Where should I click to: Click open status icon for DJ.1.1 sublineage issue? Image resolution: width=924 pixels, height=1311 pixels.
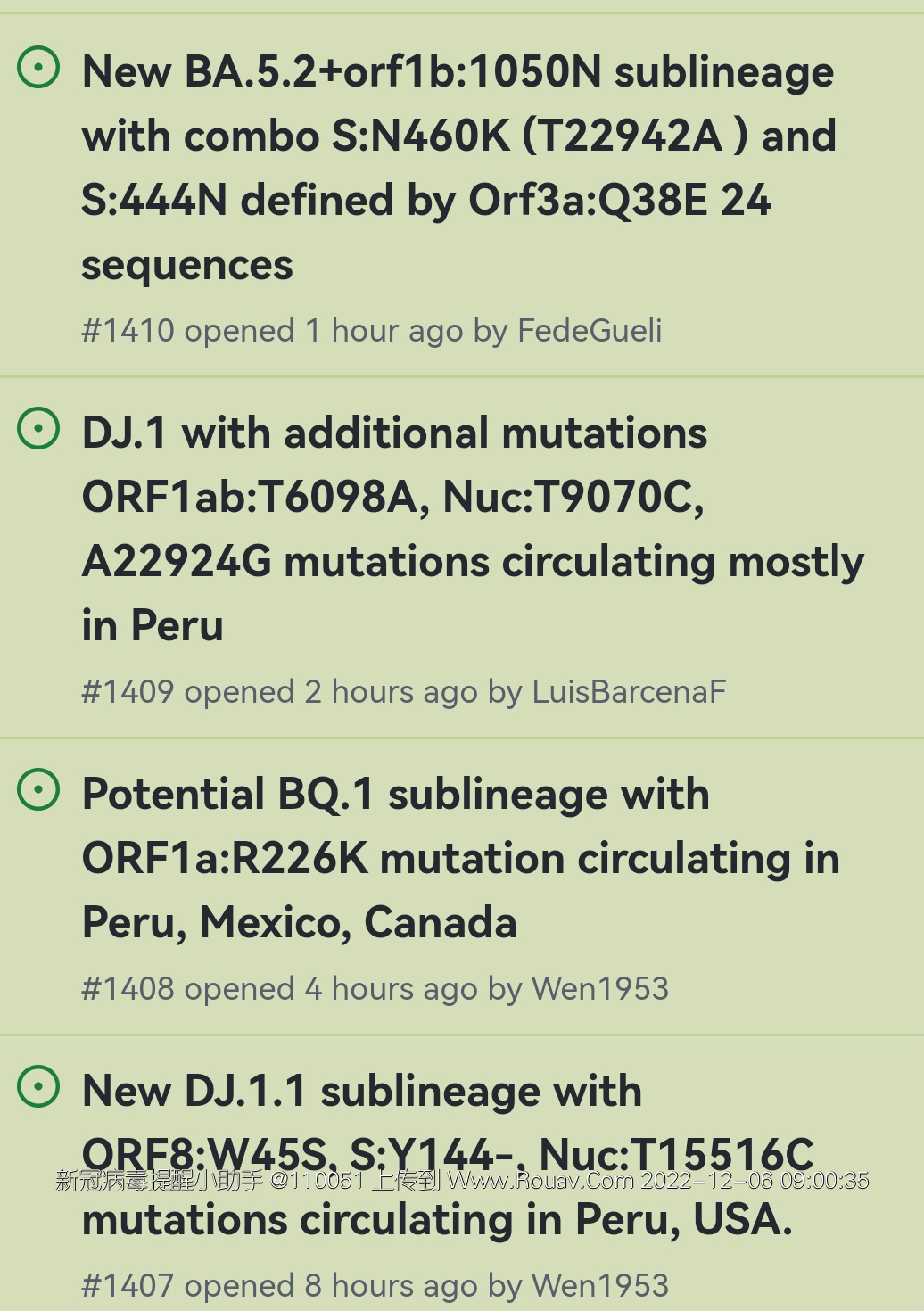[x=39, y=1087]
